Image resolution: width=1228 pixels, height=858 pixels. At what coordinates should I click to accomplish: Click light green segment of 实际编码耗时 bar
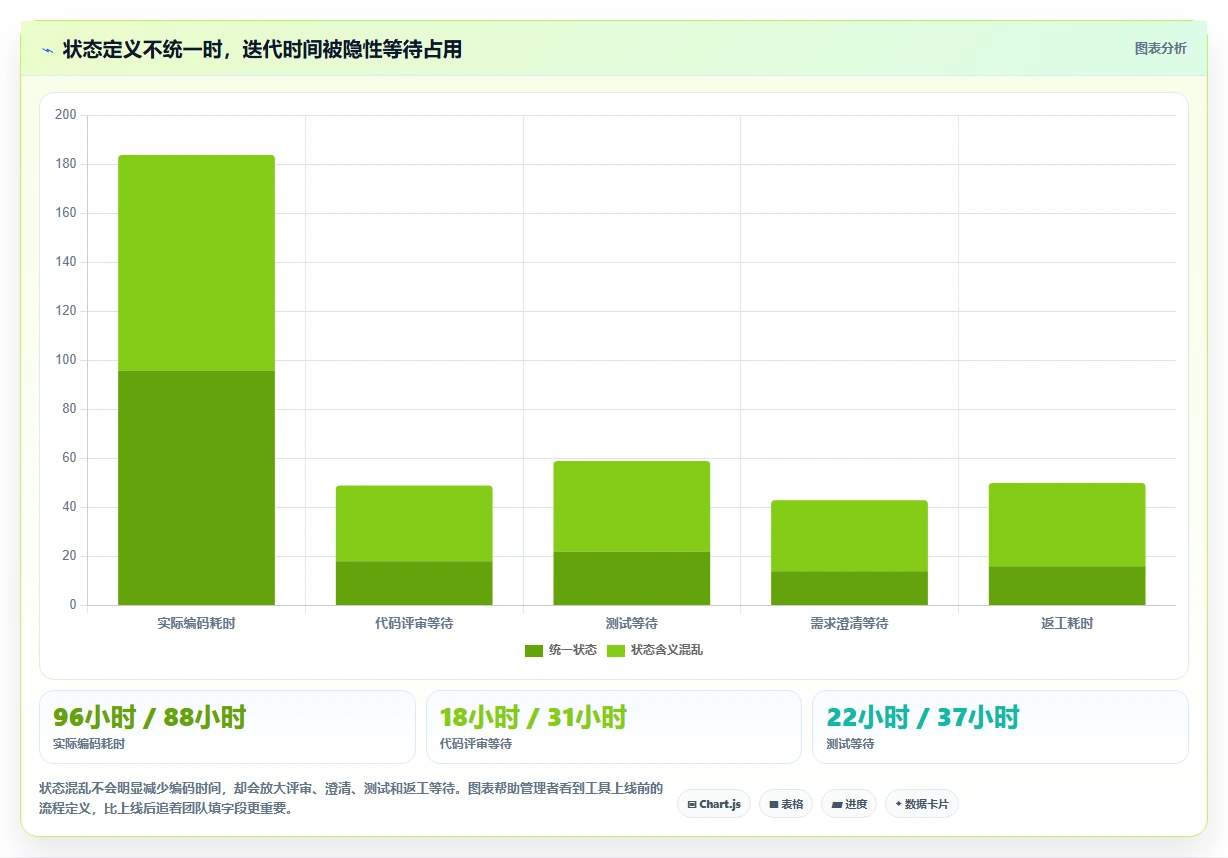click(x=196, y=263)
